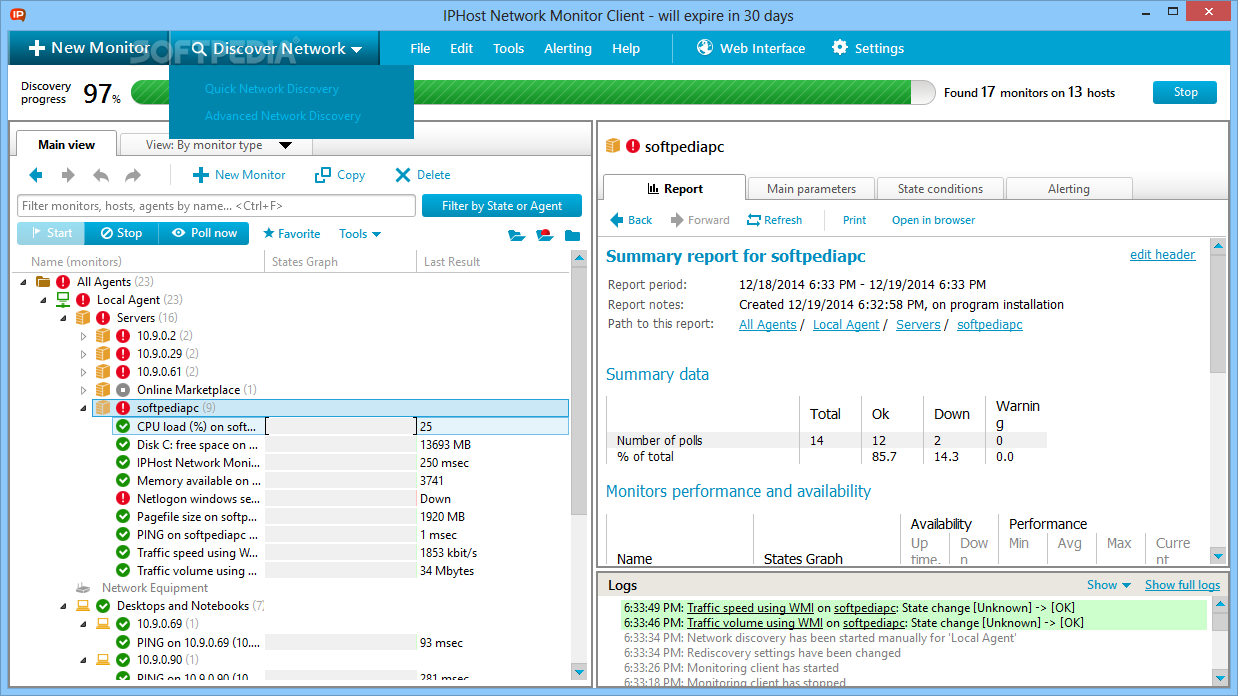The width and height of the screenshot is (1238, 696).
Task: Click Print in report toolbar
Action: click(854, 220)
